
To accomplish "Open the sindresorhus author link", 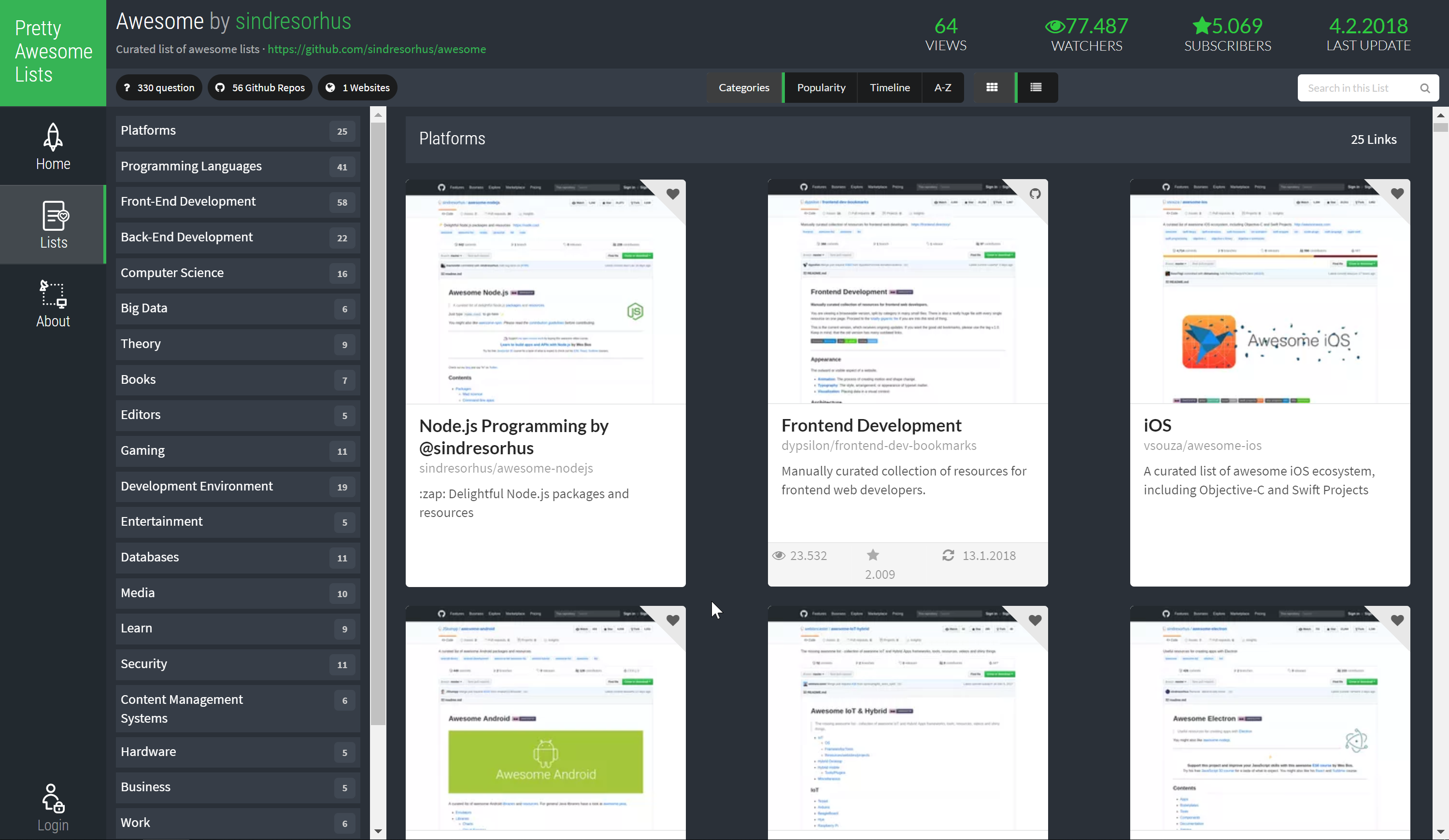I will (293, 21).
